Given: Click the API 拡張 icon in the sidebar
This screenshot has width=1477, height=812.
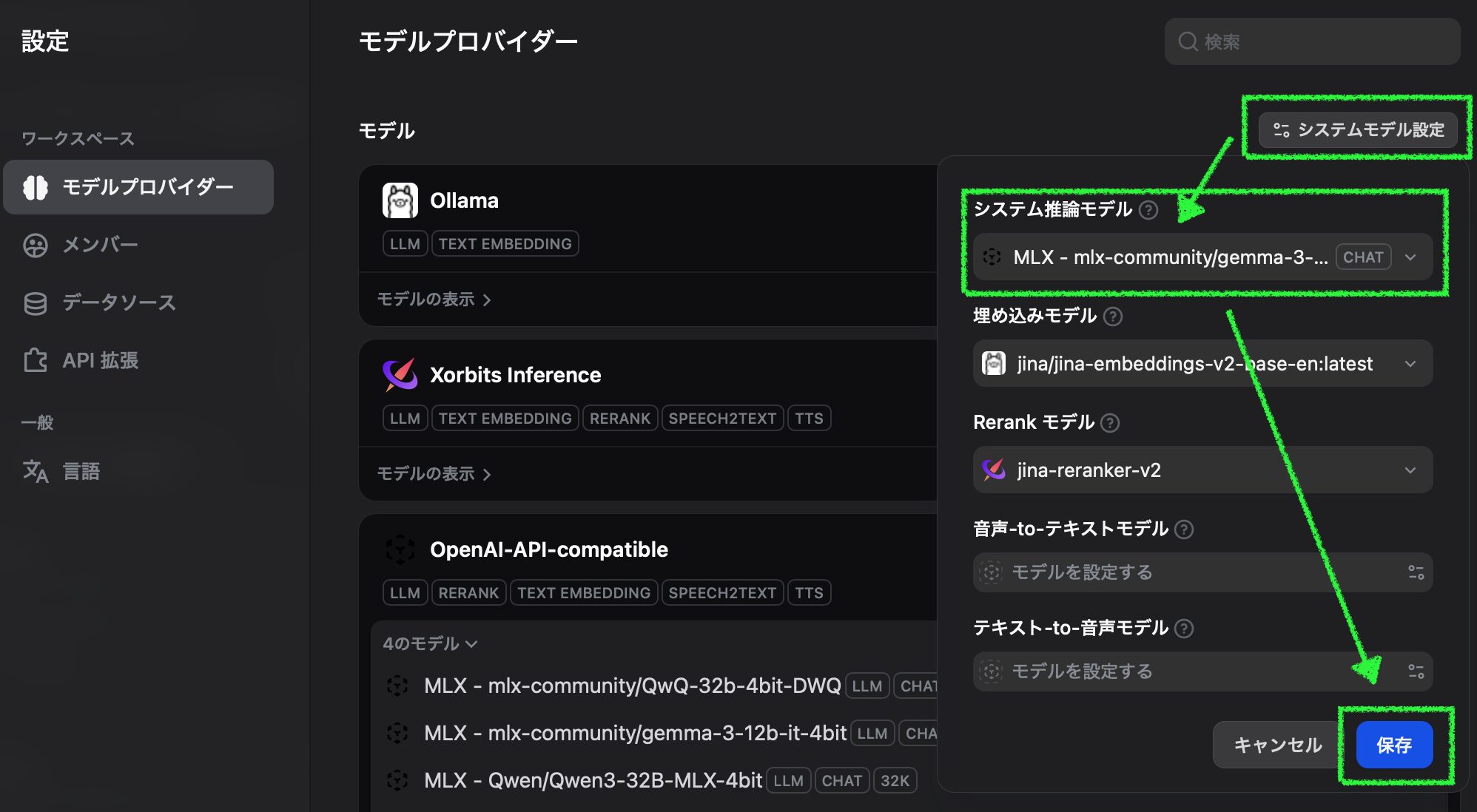Looking at the screenshot, I should click(x=33, y=361).
